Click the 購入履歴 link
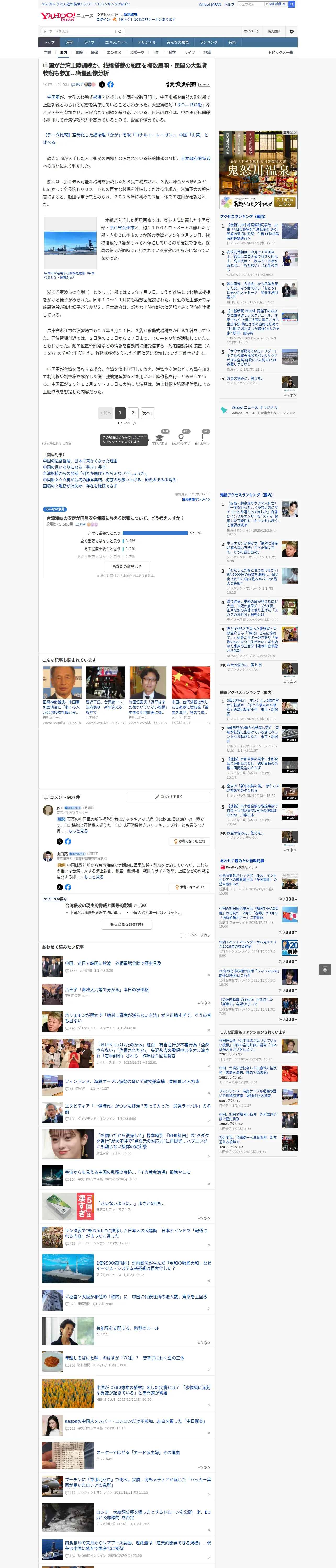336x1568 pixels. coord(274,32)
